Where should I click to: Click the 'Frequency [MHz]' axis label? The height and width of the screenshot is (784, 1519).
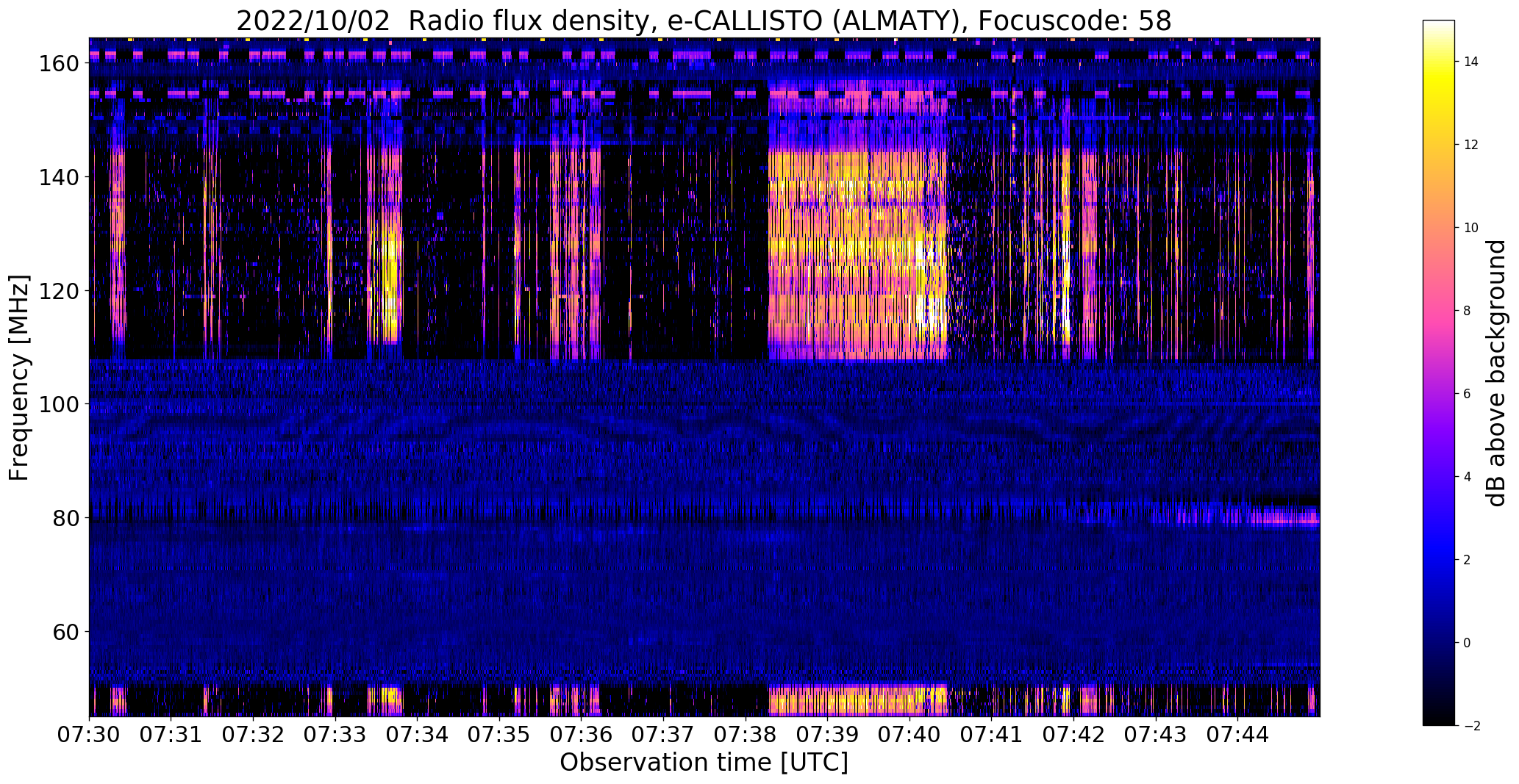[x=19, y=378]
